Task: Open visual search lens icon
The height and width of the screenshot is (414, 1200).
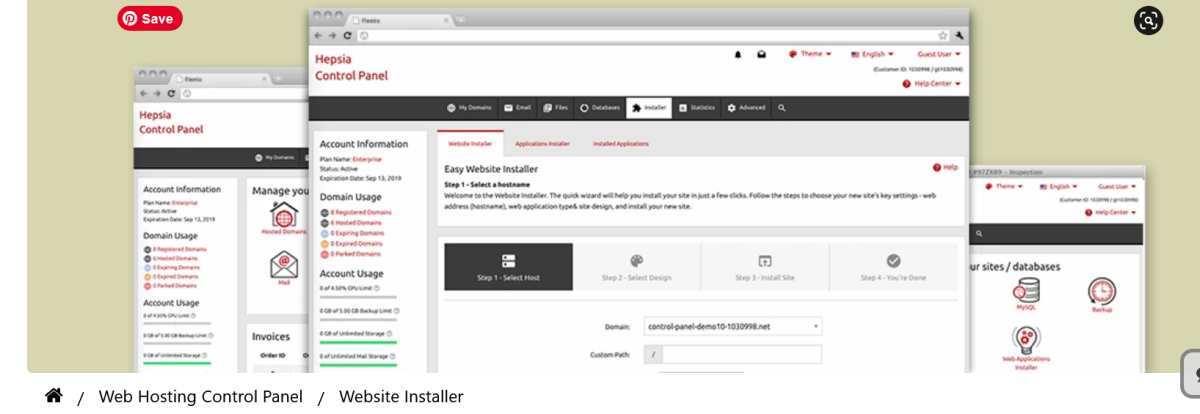Action: point(1148,20)
